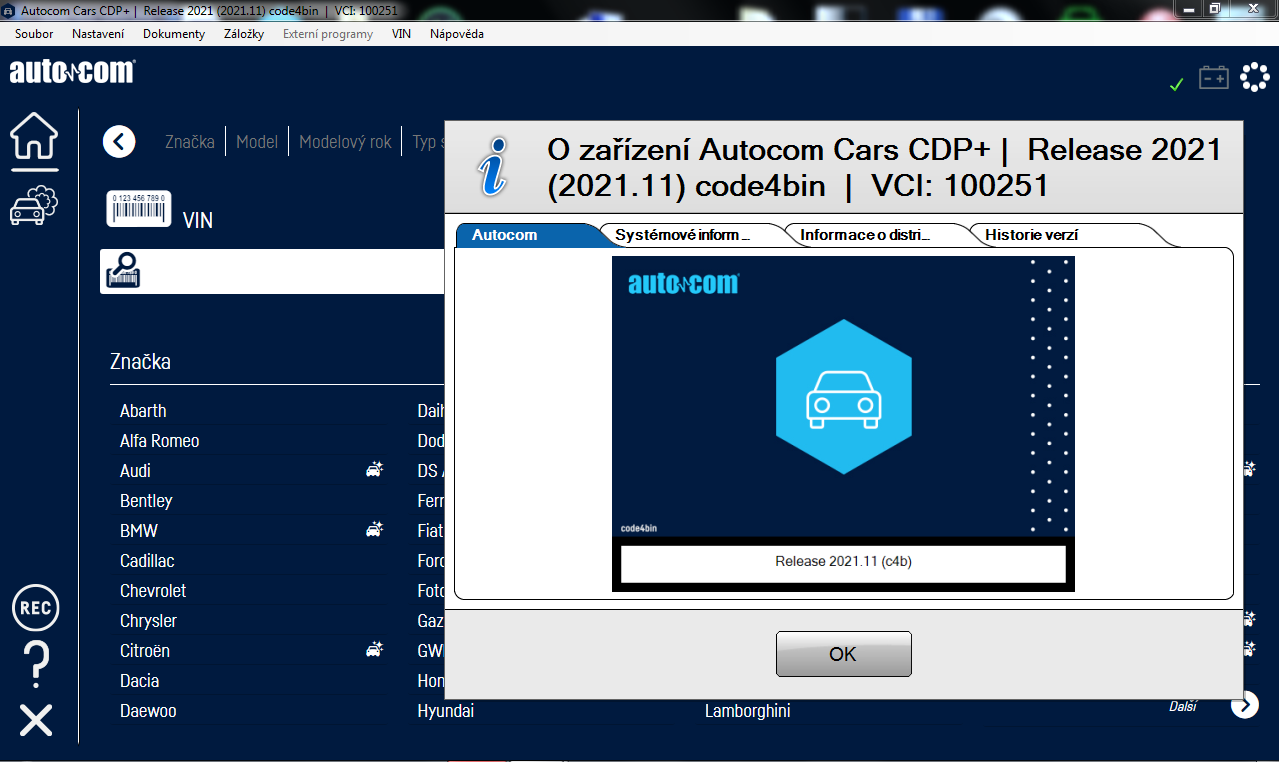The width and height of the screenshot is (1279, 762).
Task: Click the battery status icon
Action: [x=1213, y=78]
